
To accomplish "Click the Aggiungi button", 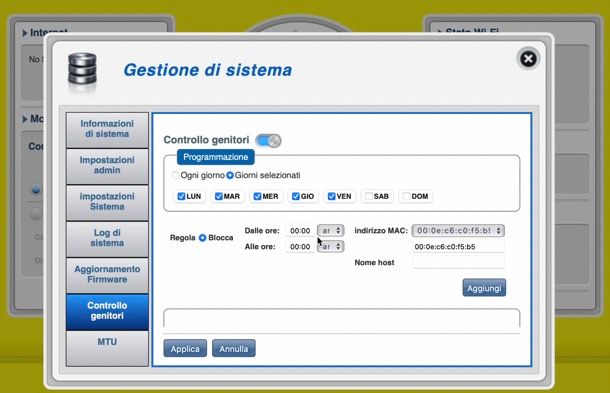I will 484,288.
